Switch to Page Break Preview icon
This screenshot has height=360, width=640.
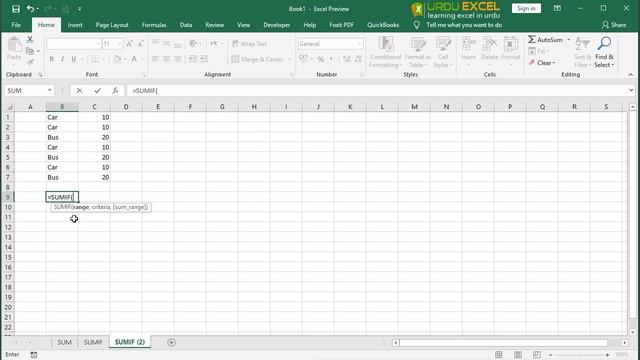tap(537, 355)
